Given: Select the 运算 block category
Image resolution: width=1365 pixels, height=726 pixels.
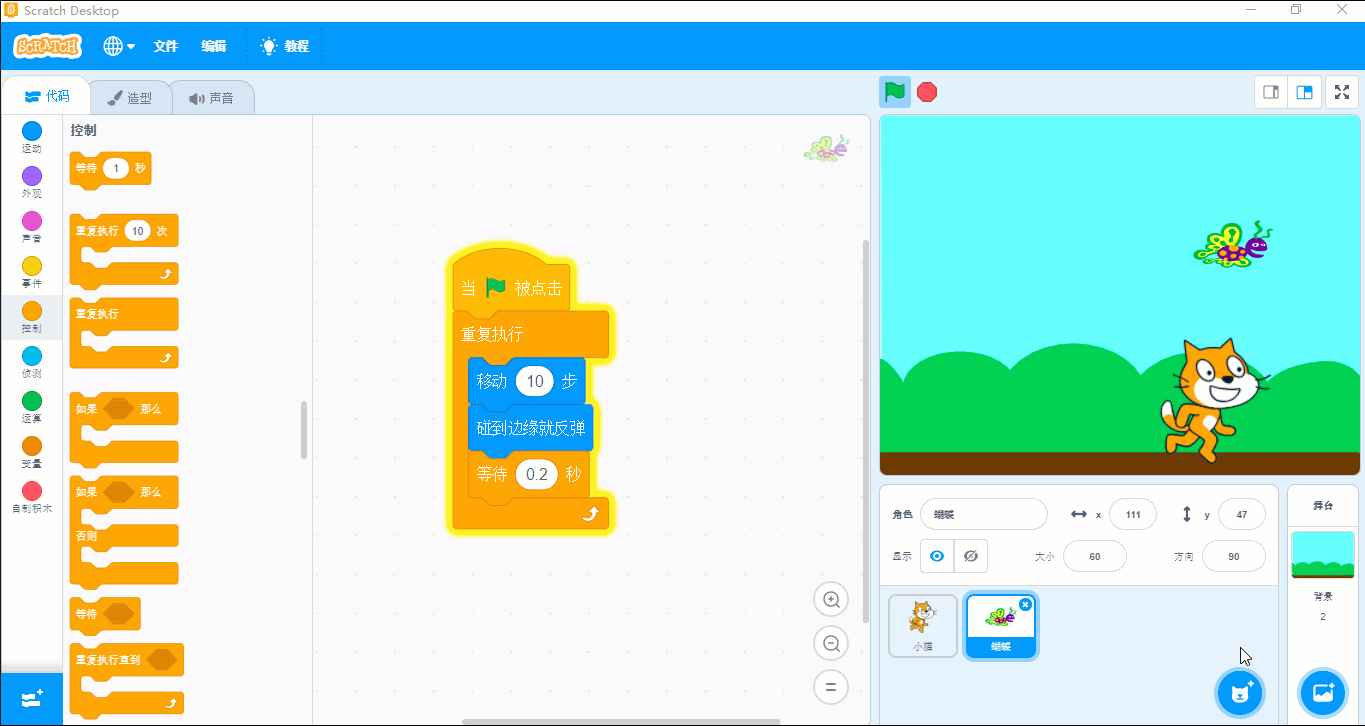Looking at the screenshot, I should pyautogui.click(x=32, y=407).
